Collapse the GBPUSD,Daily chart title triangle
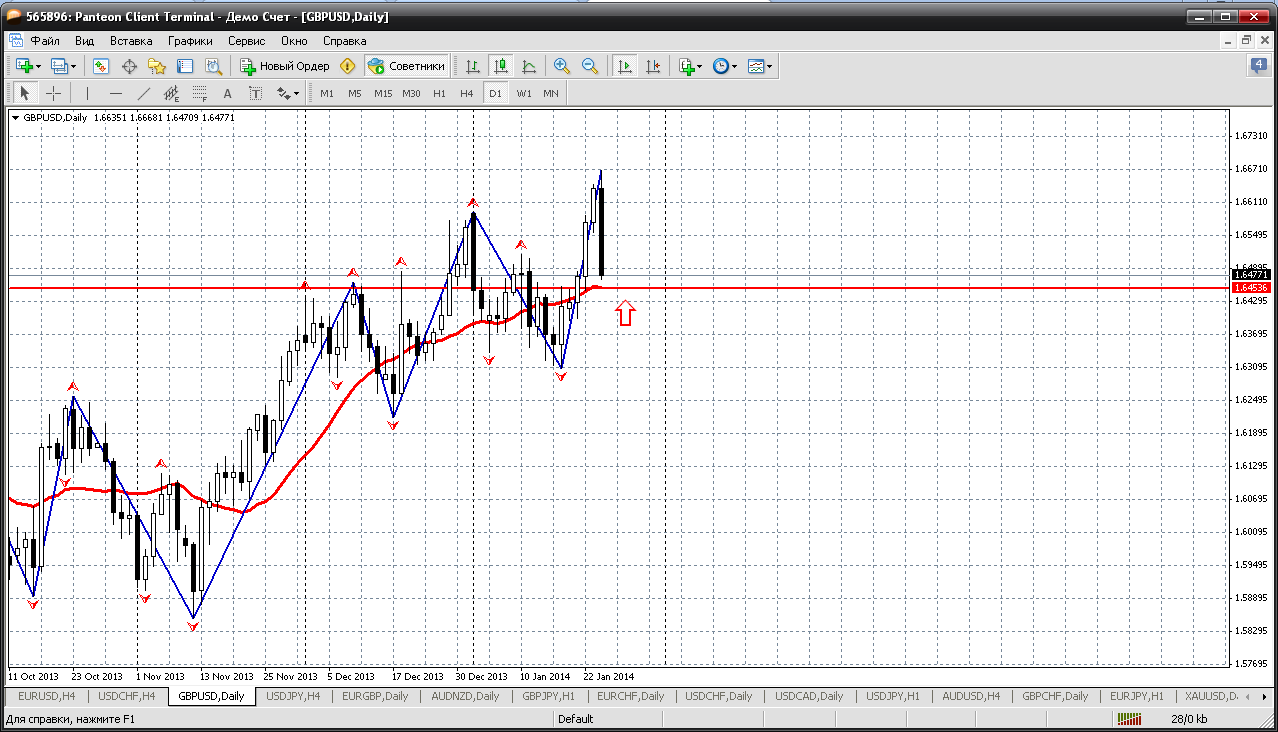The width and height of the screenshot is (1278, 732). (x=16, y=118)
